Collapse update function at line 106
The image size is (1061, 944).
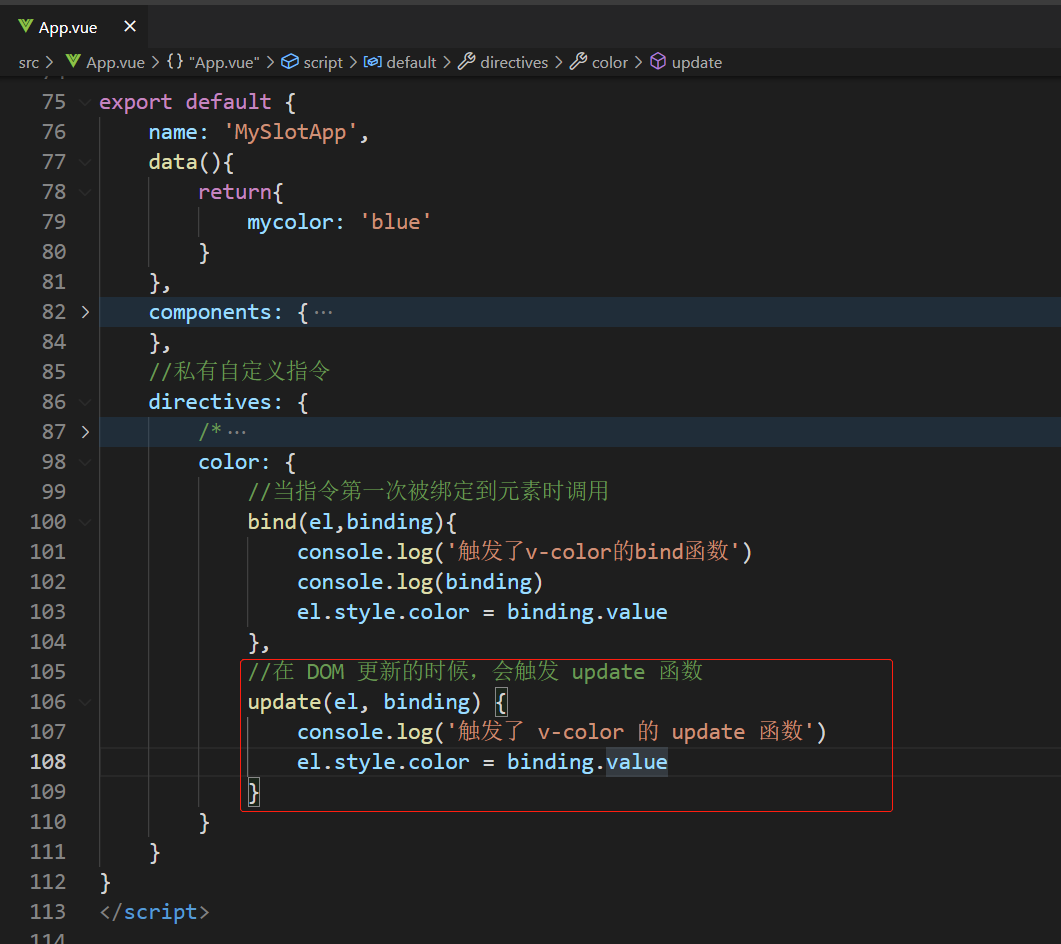85,702
